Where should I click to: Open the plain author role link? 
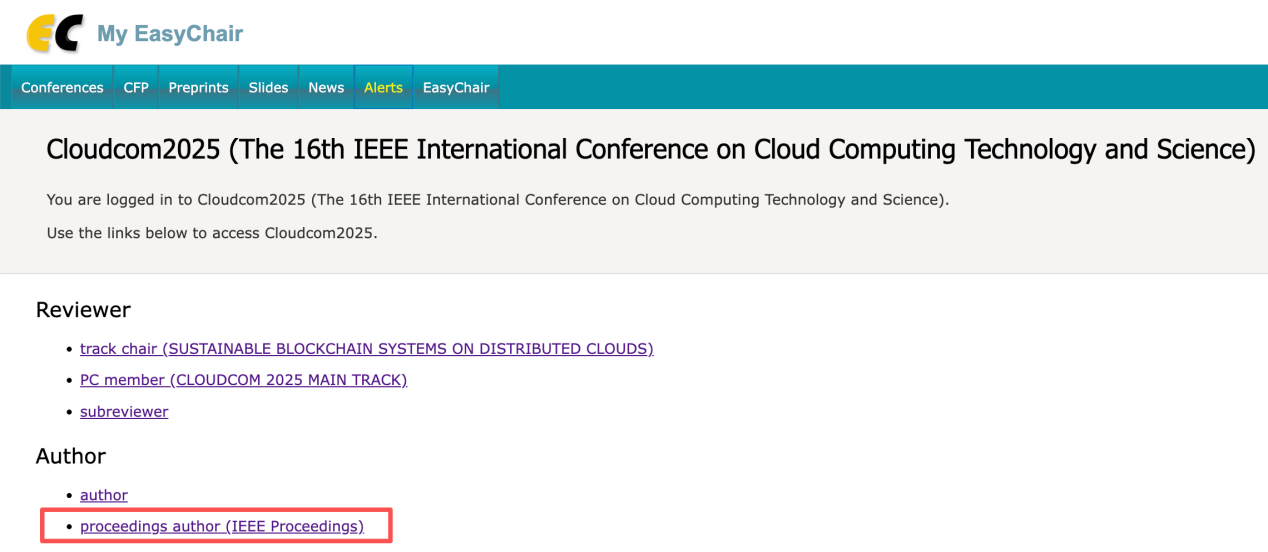[x=104, y=495]
